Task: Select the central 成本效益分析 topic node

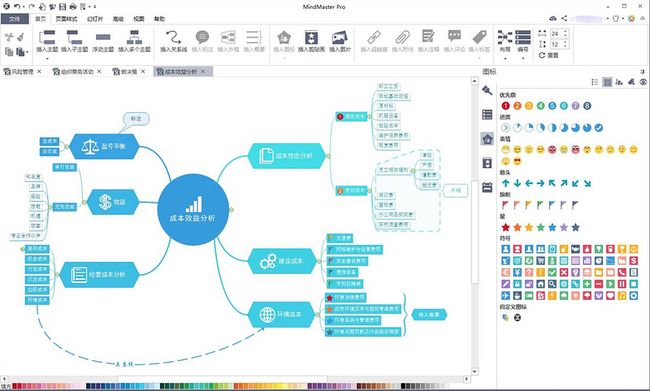Action: click(x=193, y=209)
